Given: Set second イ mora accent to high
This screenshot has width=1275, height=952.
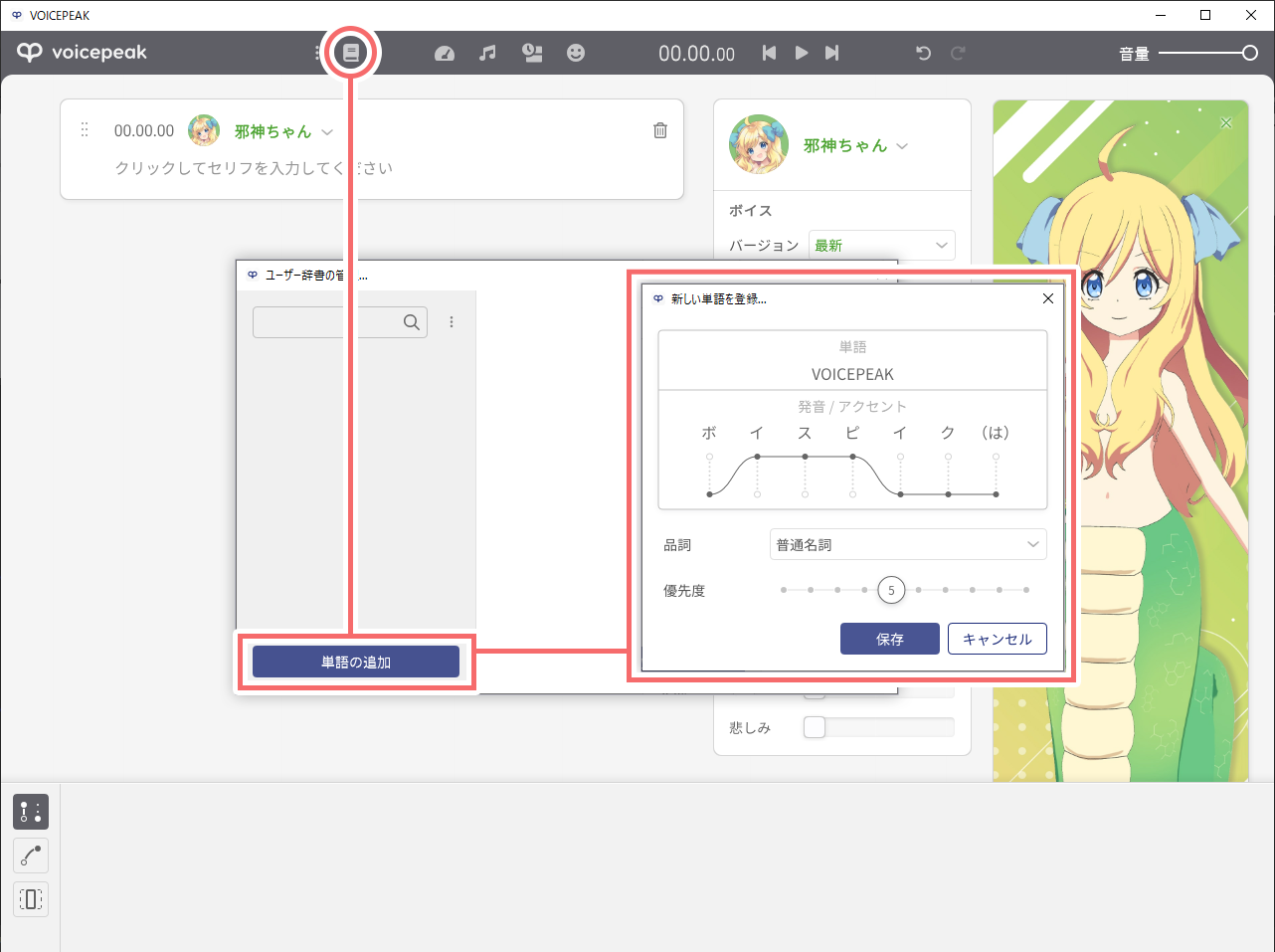Looking at the screenshot, I should pyautogui.click(x=900, y=457).
